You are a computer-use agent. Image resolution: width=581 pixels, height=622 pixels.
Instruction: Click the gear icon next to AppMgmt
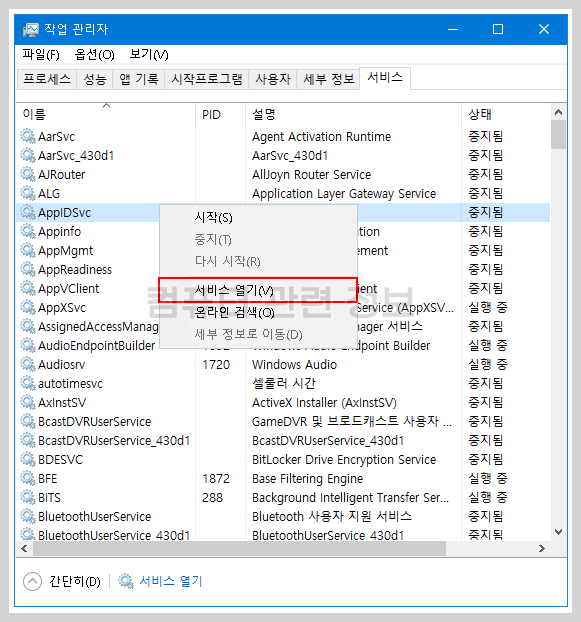click(28, 250)
